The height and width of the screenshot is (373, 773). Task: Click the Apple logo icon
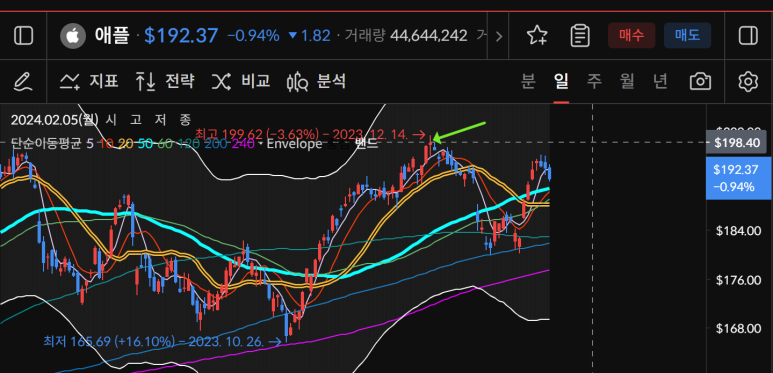72,36
